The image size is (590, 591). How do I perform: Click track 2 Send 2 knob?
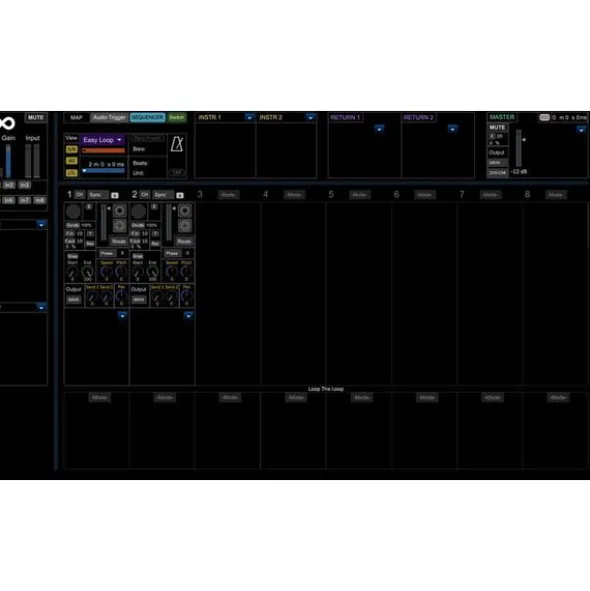click(x=171, y=297)
